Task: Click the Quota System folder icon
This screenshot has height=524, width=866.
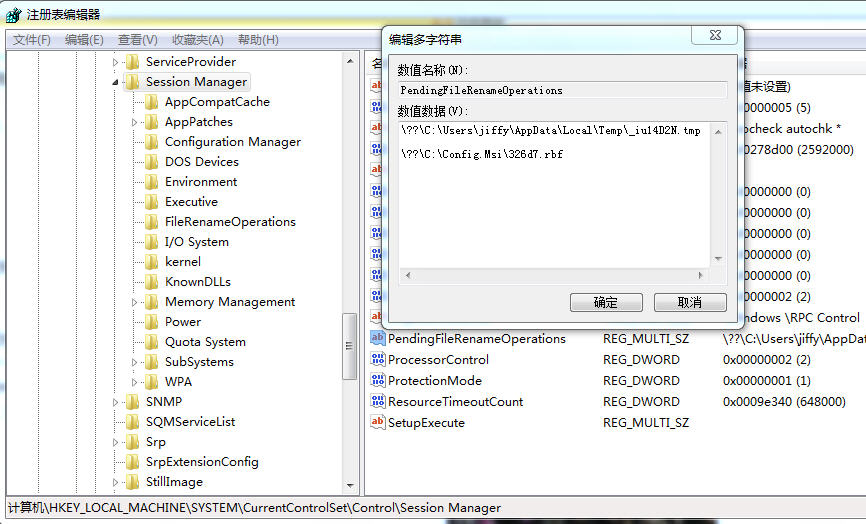Action: click(x=152, y=342)
